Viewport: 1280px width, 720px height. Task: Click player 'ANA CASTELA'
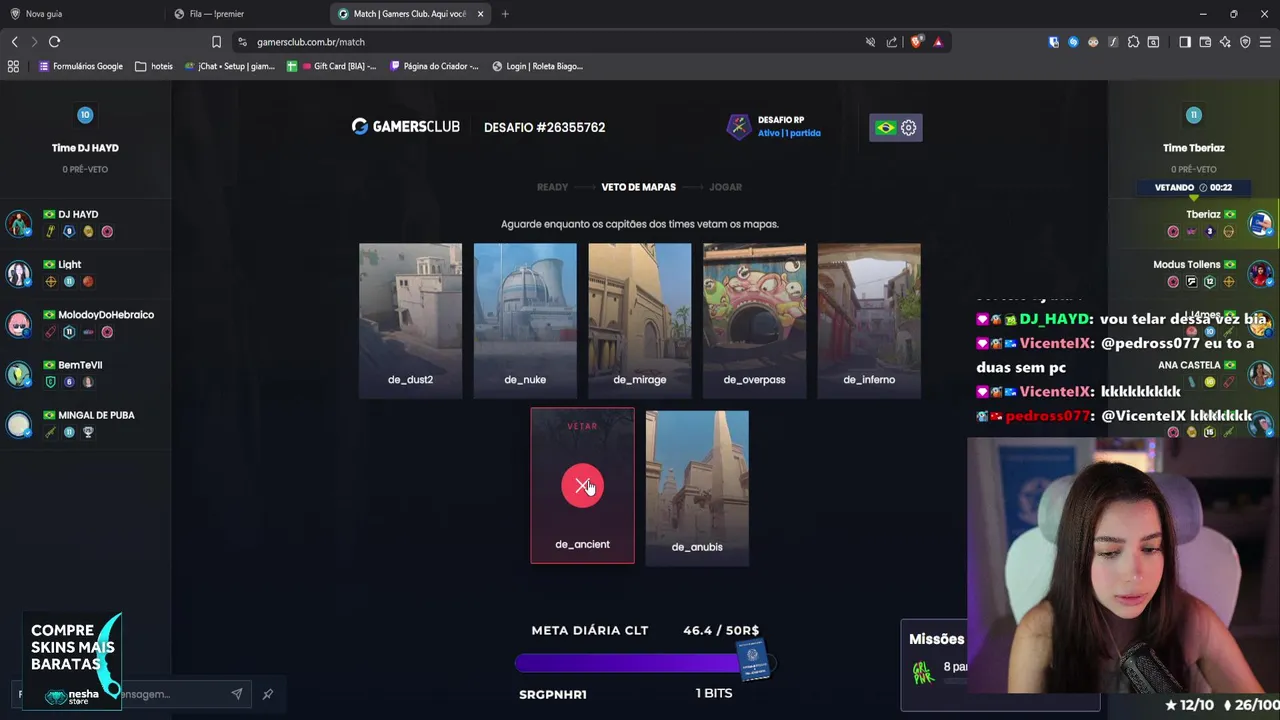(x=1189, y=365)
